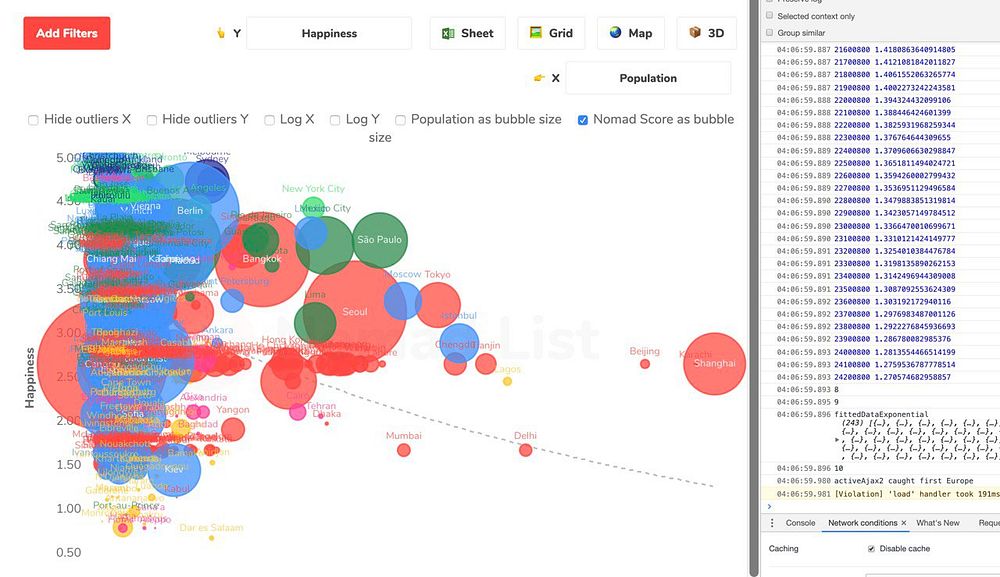
Task: Click the Lagos yellow data point
Action: pos(507,381)
